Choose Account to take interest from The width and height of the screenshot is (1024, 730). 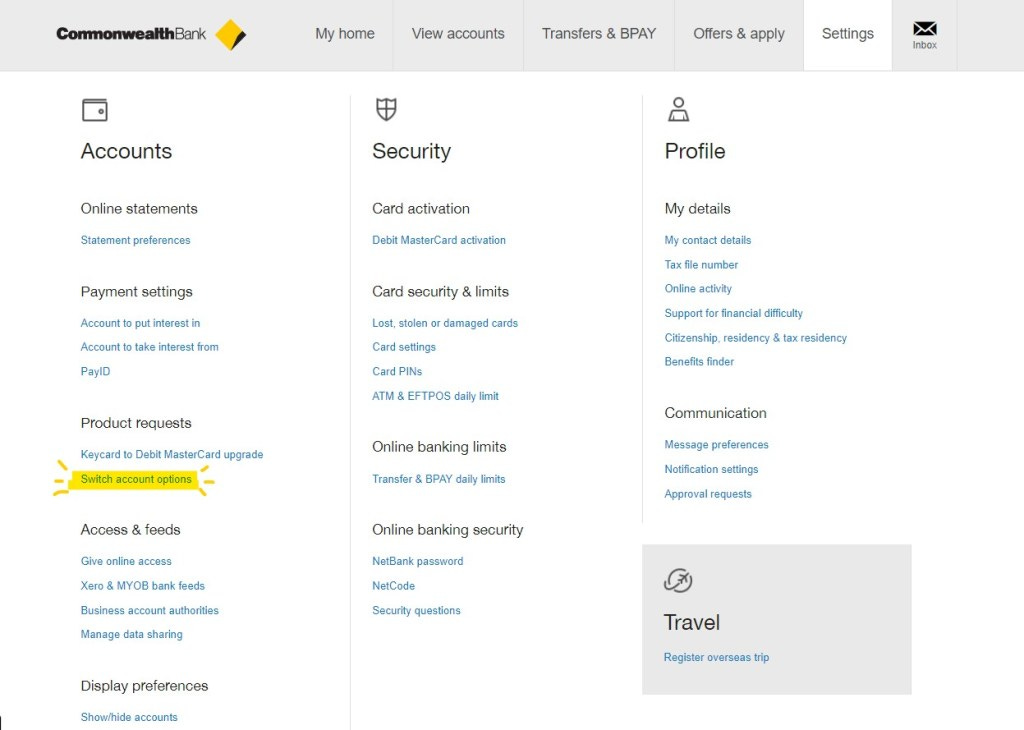[x=150, y=347]
